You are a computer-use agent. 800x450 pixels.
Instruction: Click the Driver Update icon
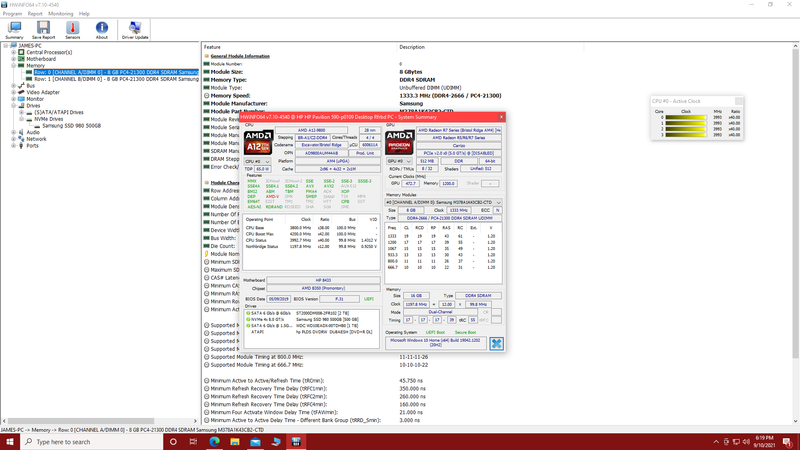(135, 30)
